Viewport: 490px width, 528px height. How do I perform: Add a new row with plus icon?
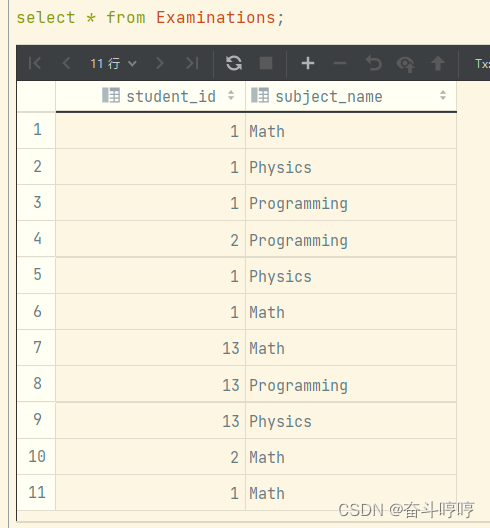308,63
